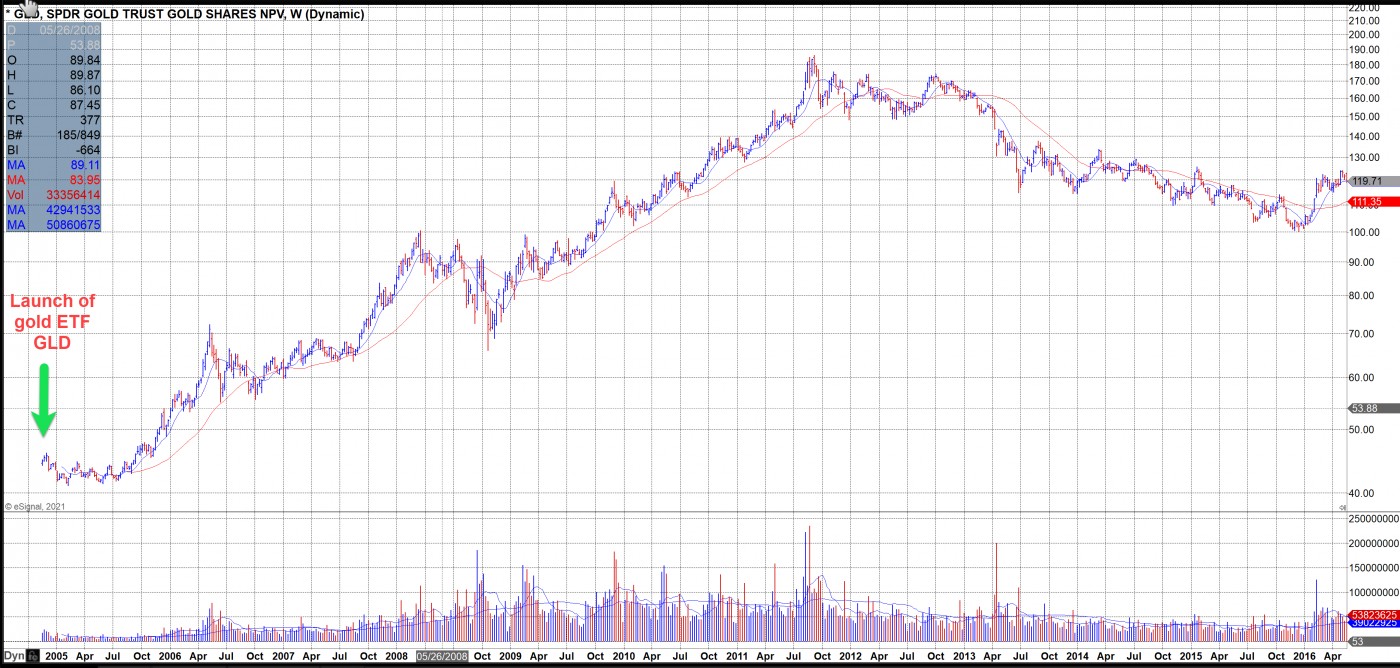Click the high price value 89.87
Viewport: 1400px width, 668px height.
click(85, 75)
